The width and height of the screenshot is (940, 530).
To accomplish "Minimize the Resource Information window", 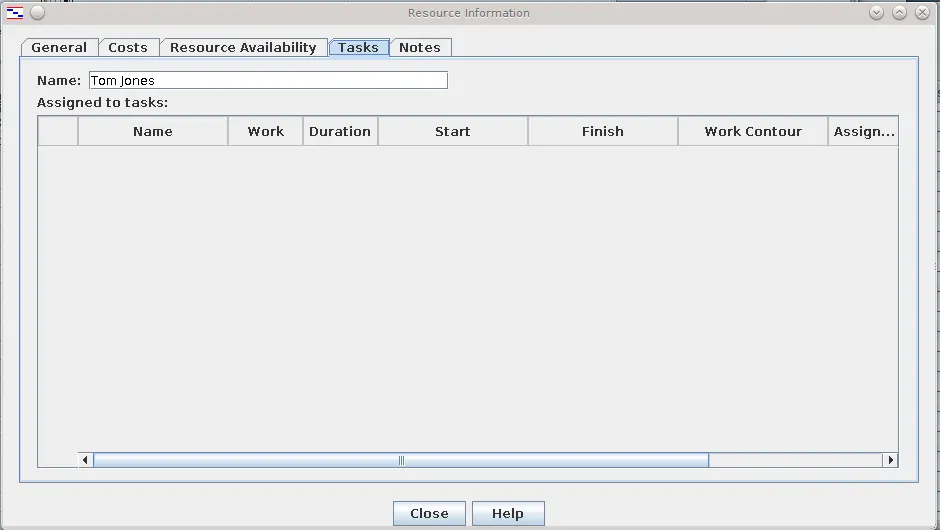I will [876, 13].
